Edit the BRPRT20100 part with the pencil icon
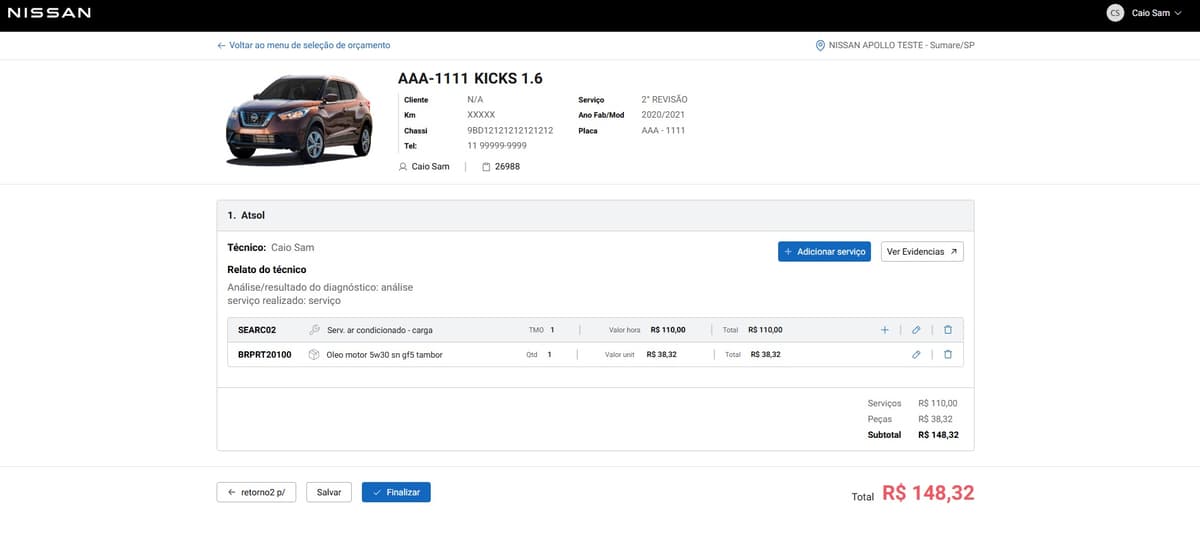The height and width of the screenshot is (558, 1200). click(x=916, y=354)
